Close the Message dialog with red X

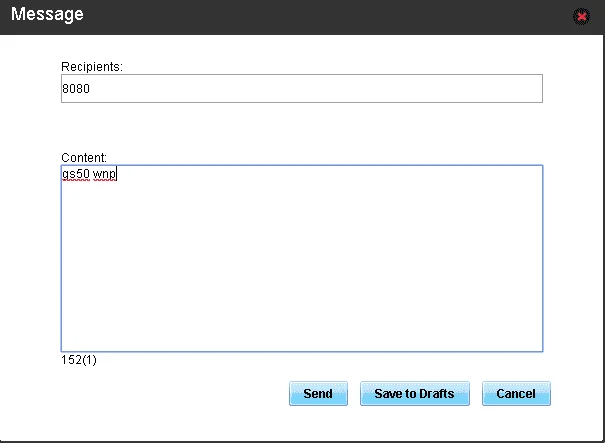pyautogui.click(x=581, y=17)
